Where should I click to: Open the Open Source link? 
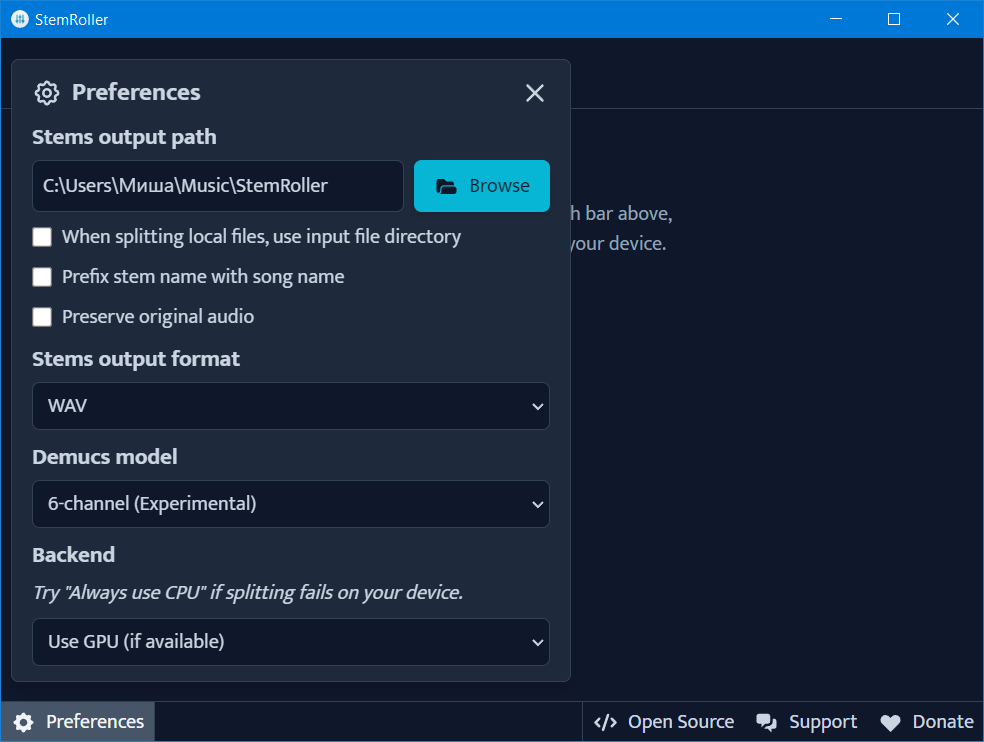click(x=664, y=722)
